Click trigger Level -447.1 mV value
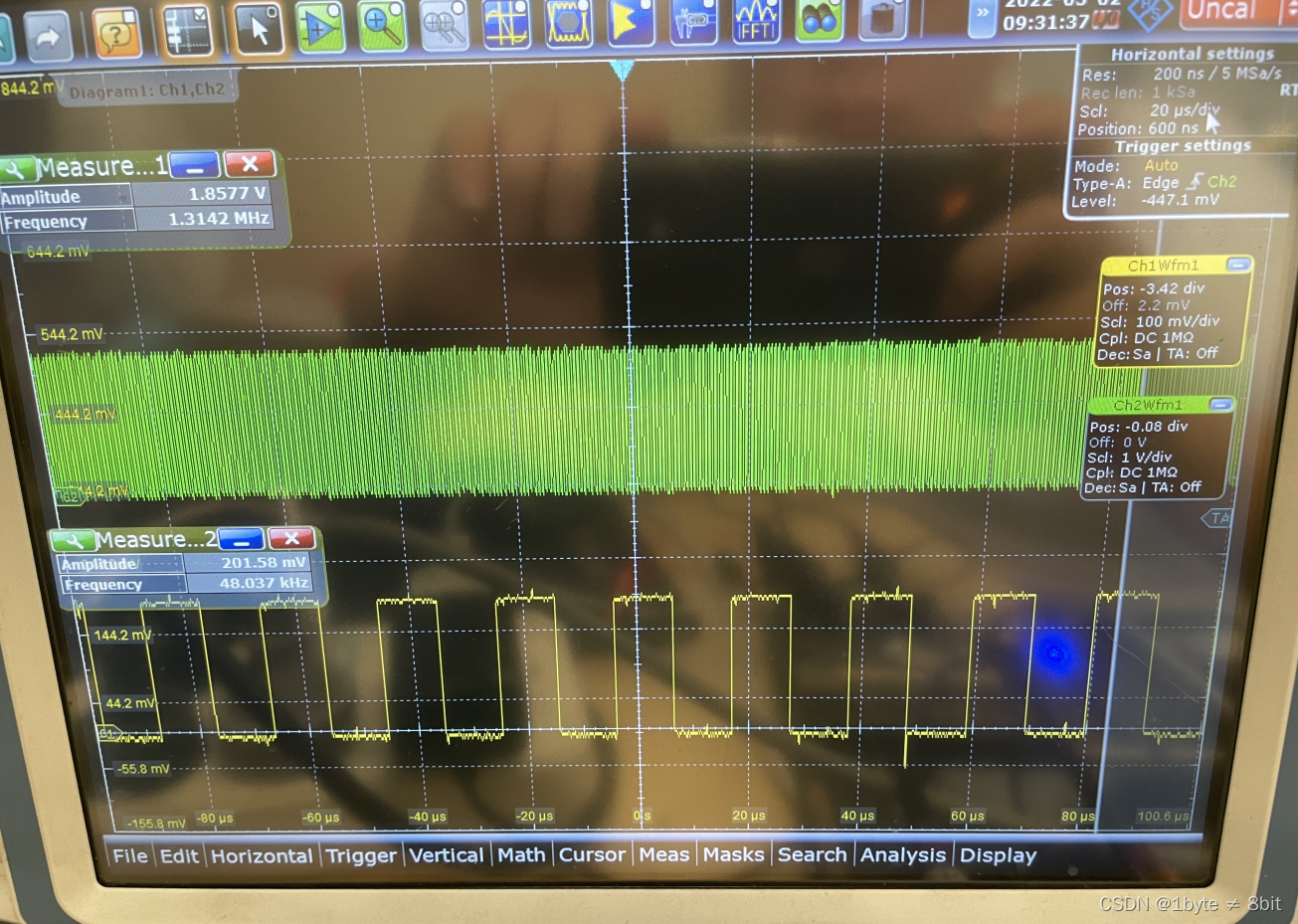 (x=1180, y=200)
